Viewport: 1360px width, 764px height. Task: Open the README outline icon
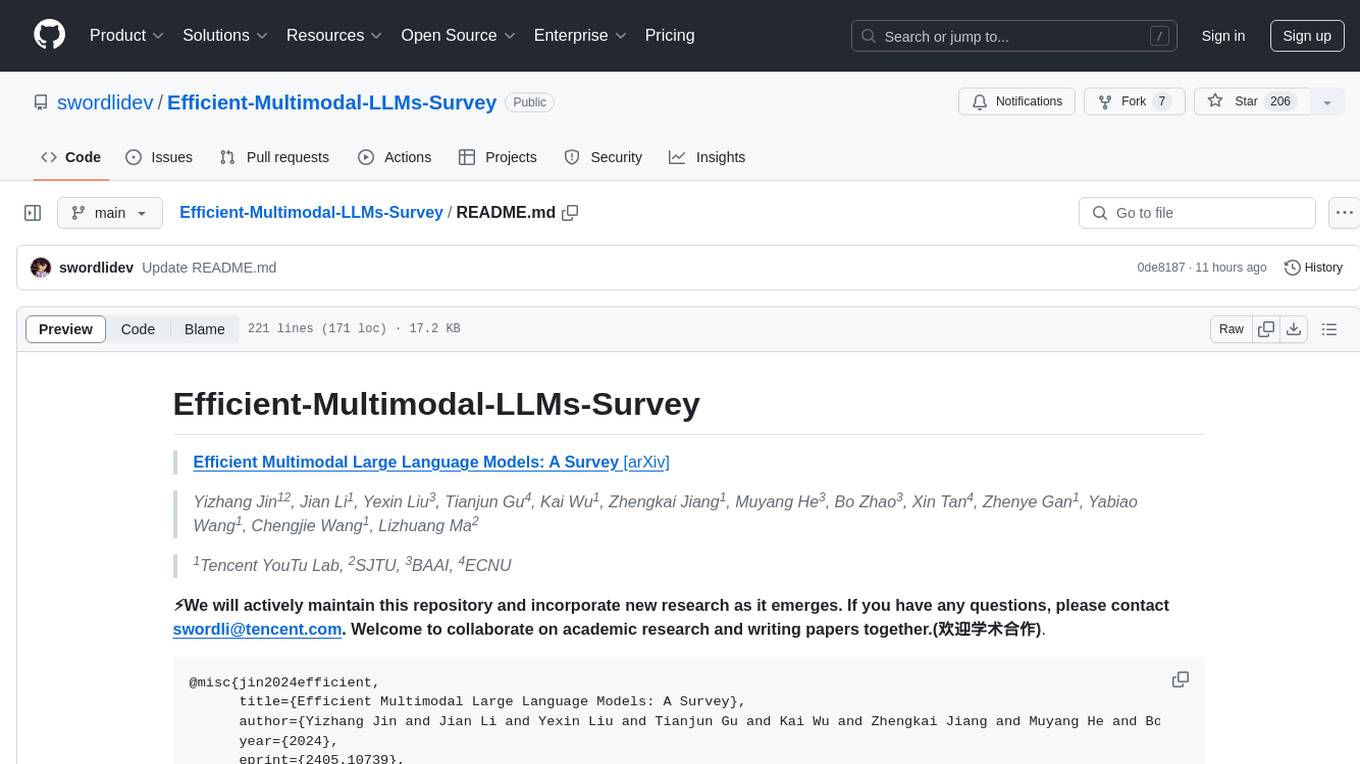coord(1329,329)
